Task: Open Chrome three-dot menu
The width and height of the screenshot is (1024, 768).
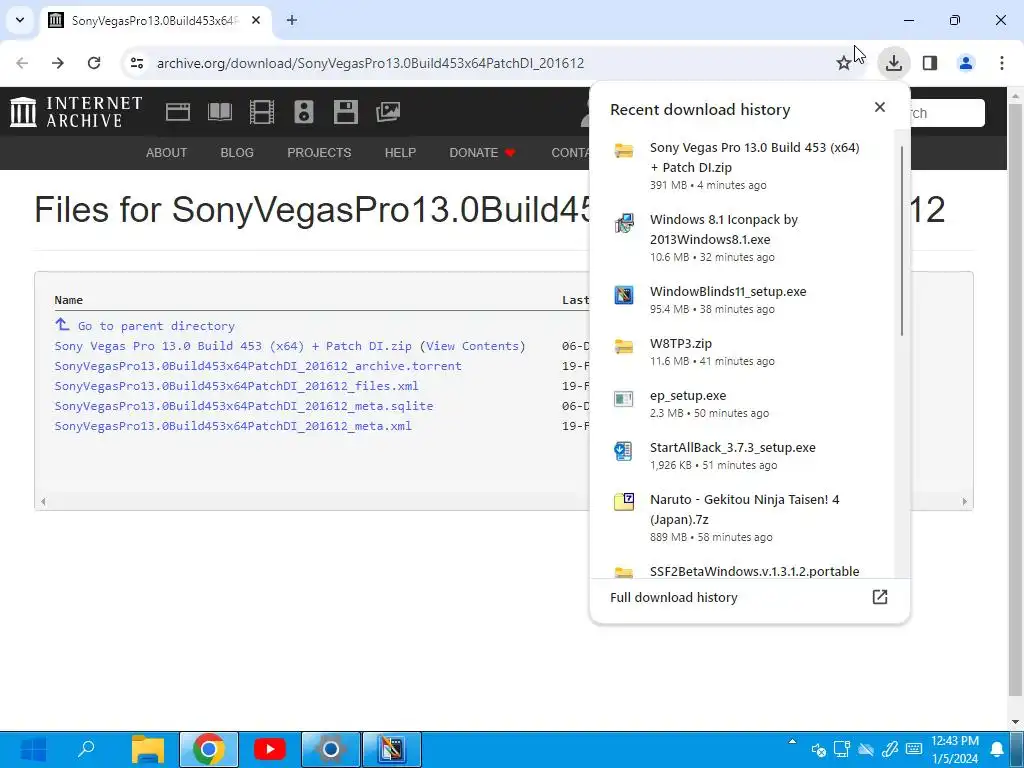Action: point(1001,63)
